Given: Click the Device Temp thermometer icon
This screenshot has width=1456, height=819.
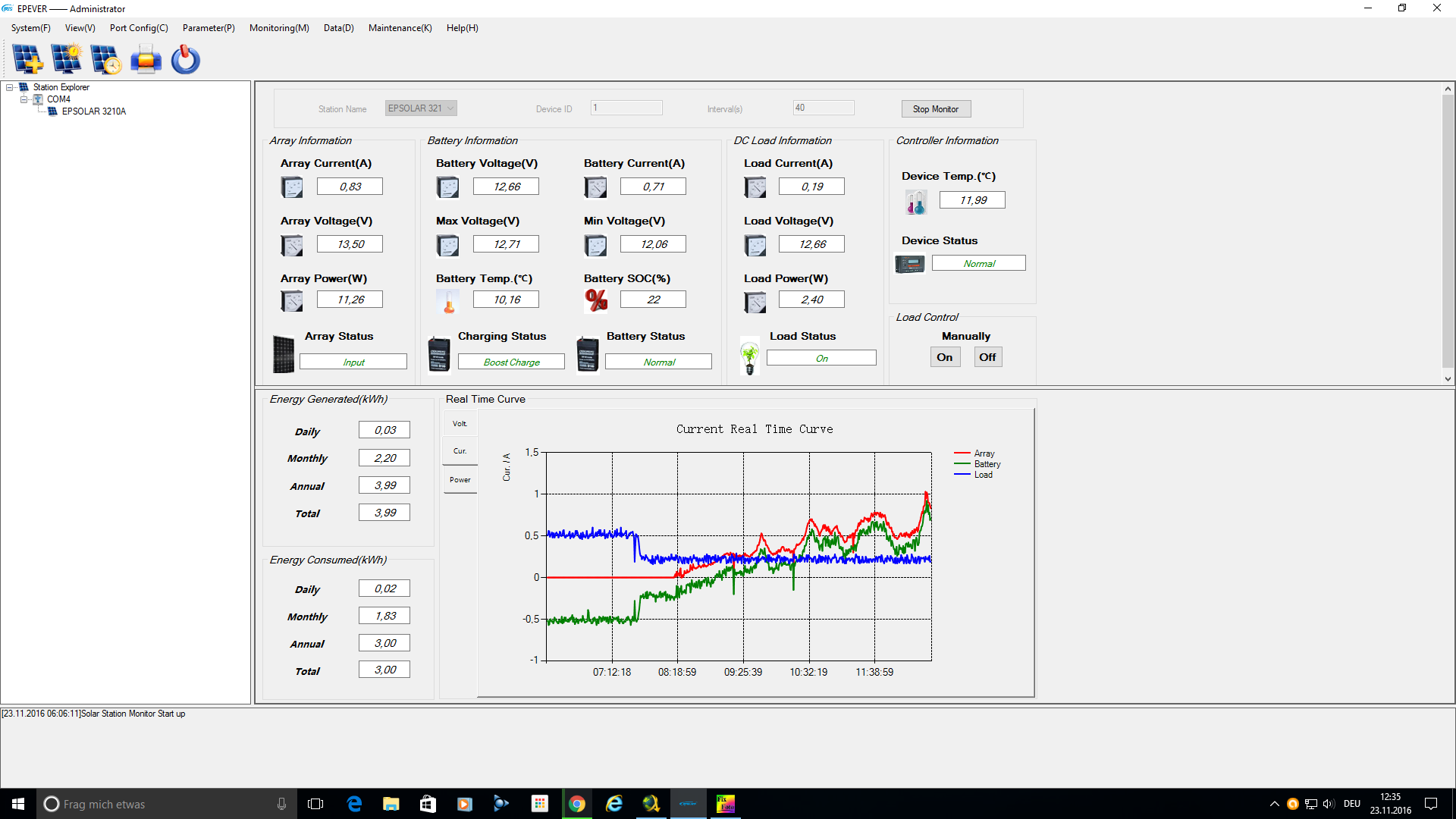Looking at the screenshot, I should [x=915, y=202].
